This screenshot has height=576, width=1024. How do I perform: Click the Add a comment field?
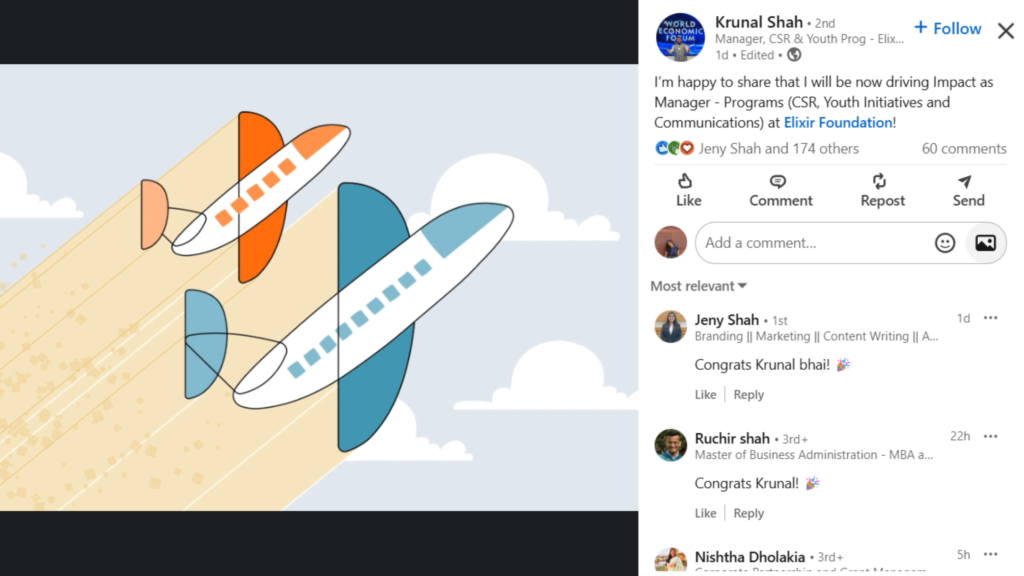pos(813,243)
